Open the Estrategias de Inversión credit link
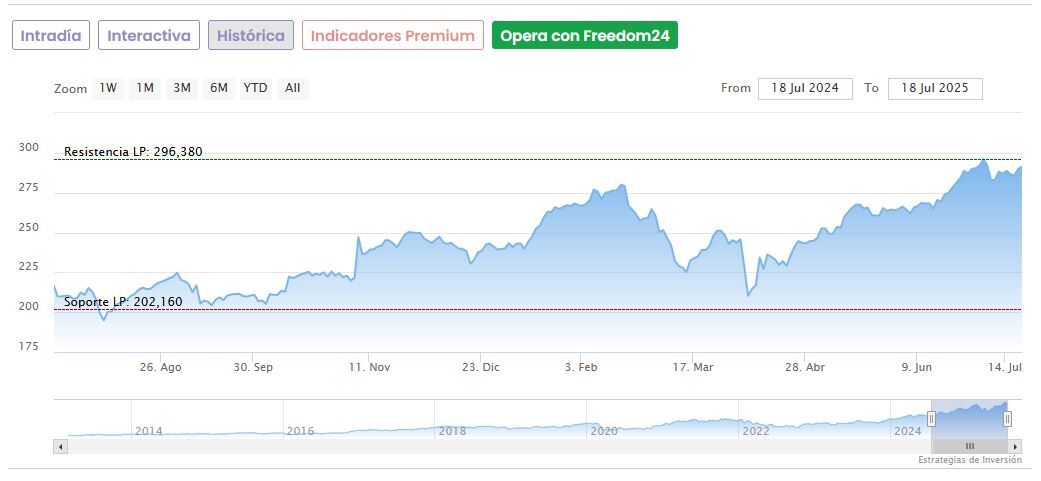The height and width of the screenshot is (481, 1041). [970, 460]
